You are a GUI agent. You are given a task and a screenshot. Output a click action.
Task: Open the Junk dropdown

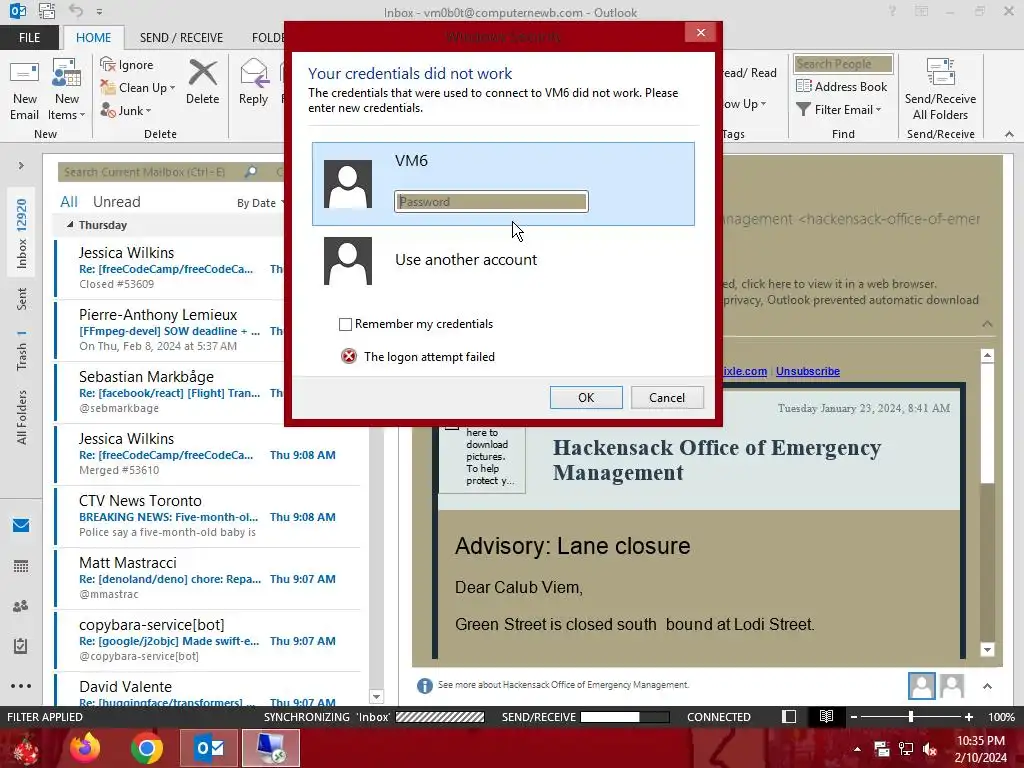click(x=126, y=110)
